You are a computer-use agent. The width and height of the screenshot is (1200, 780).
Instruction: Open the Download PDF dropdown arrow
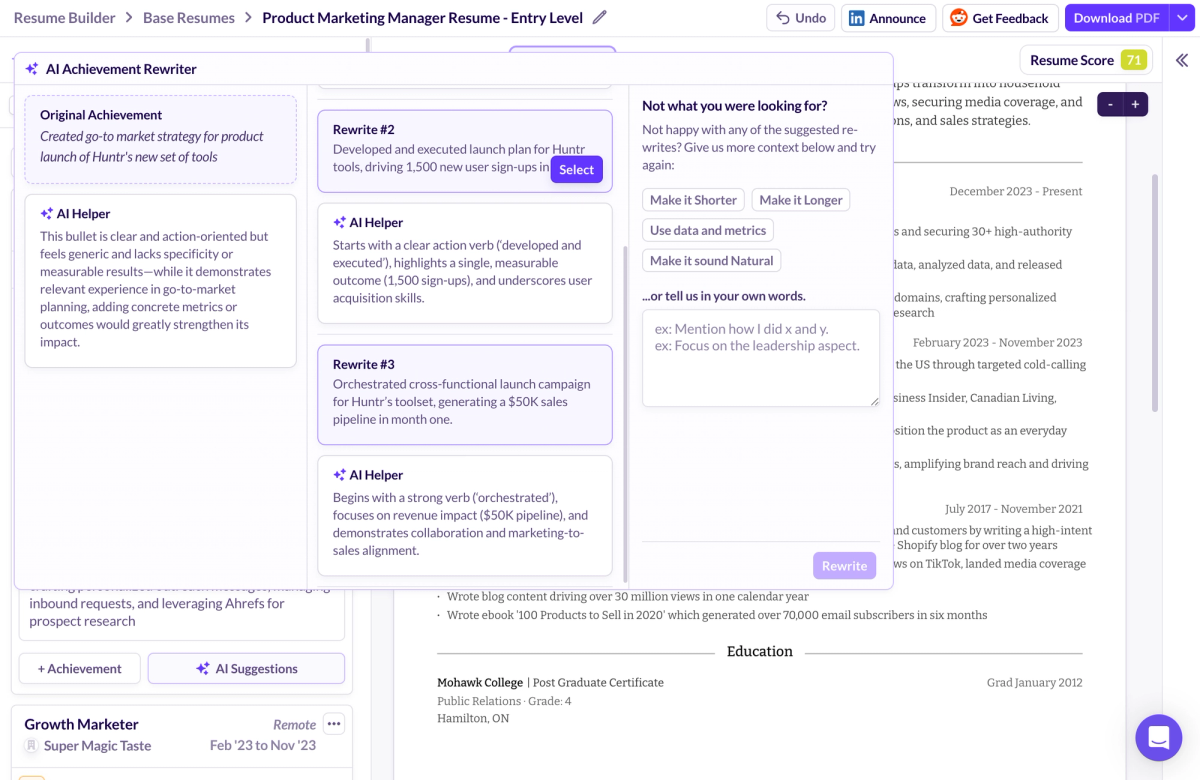pos(1181,18)
